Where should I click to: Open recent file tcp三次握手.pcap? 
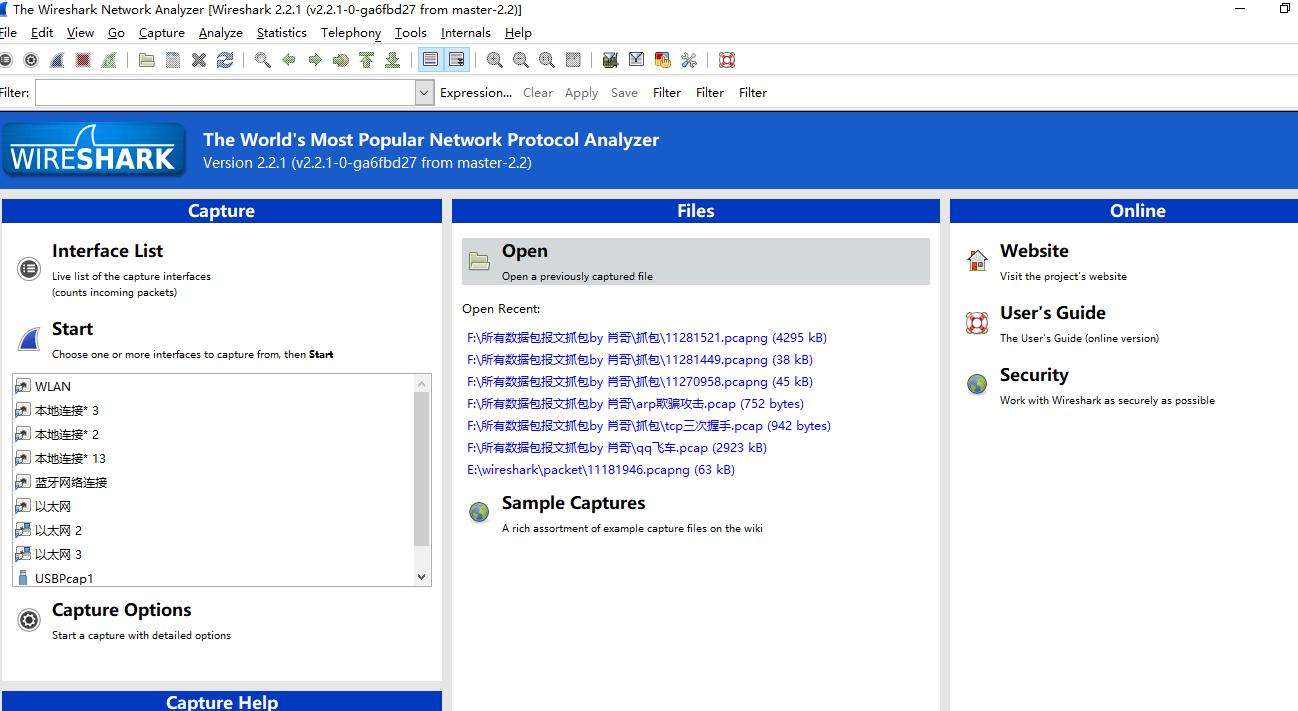pyautogui.click(x=649, y=426)
